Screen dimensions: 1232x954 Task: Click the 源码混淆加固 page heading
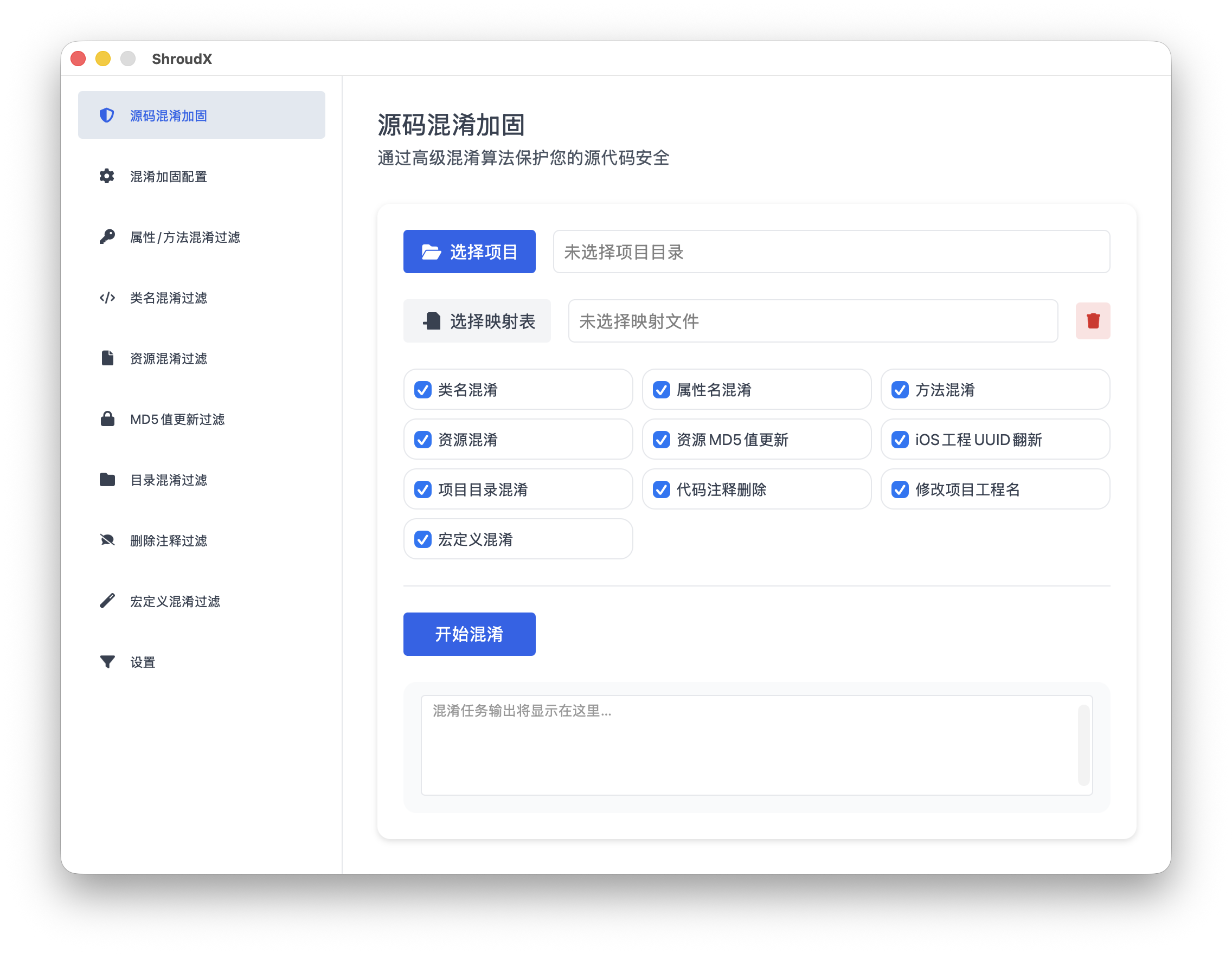(451, 125)
